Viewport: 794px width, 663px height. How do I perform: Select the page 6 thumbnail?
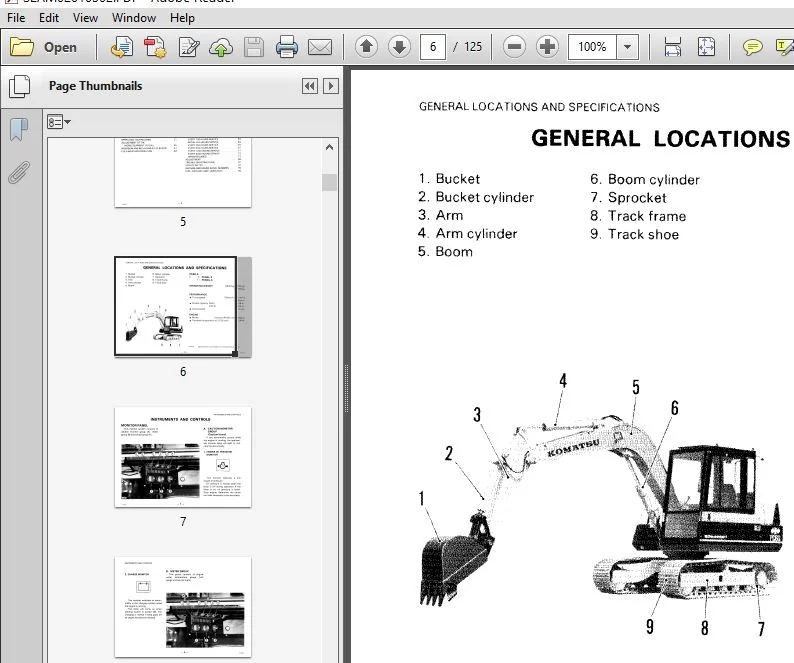pyautogui.click(x=183, y=306)
